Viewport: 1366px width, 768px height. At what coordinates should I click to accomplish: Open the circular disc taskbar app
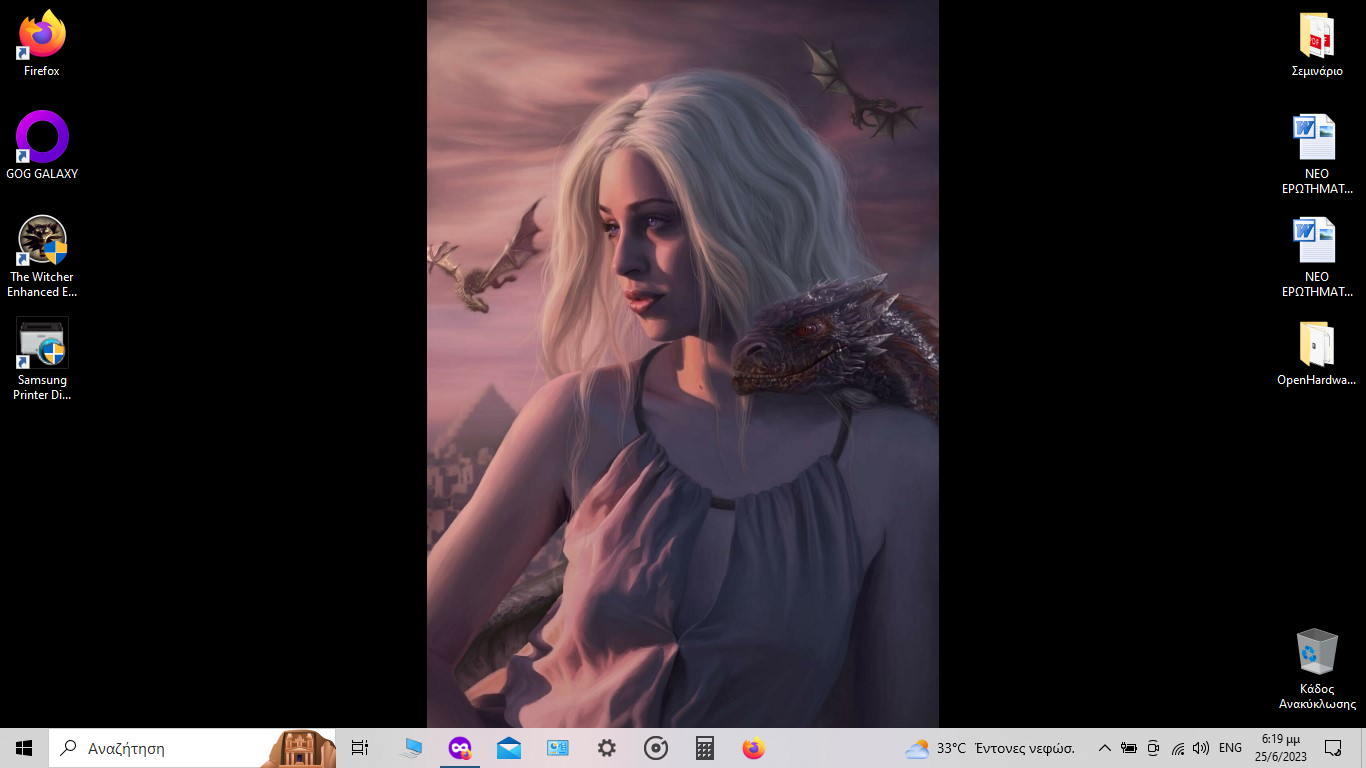point(656,748)
